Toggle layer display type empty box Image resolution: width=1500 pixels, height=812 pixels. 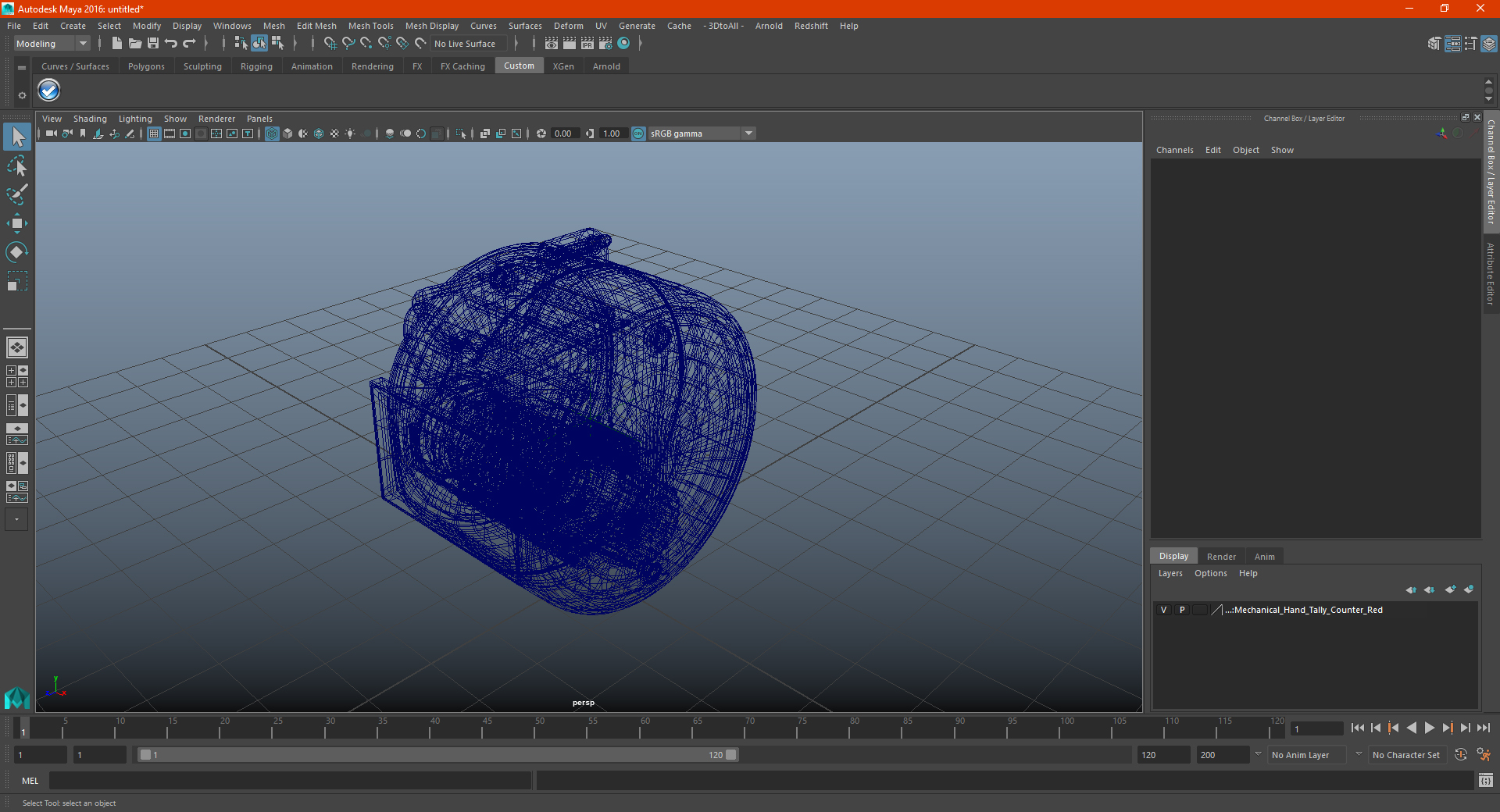(x=1200, y=610)
